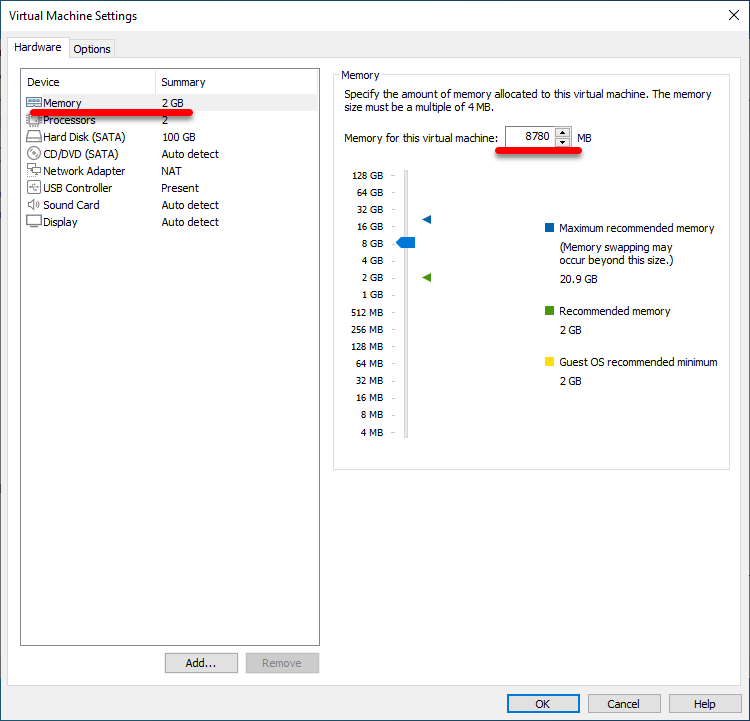This screenshot has height=721, width=750.
Task: Click the green recommended memory marker
Action: coord(427,277)
